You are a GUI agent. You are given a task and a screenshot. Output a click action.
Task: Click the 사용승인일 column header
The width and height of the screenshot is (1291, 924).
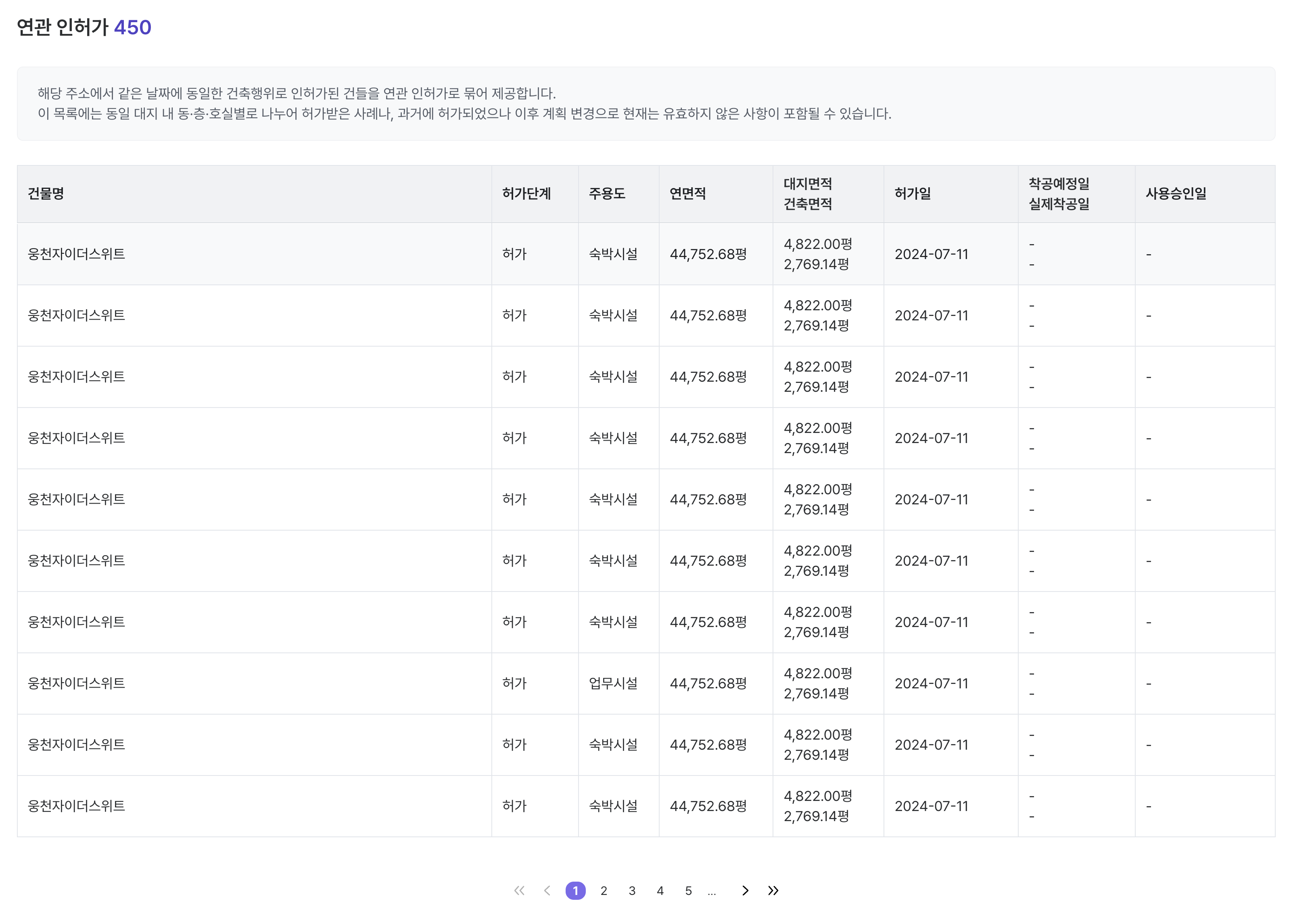coord(1176,193)
